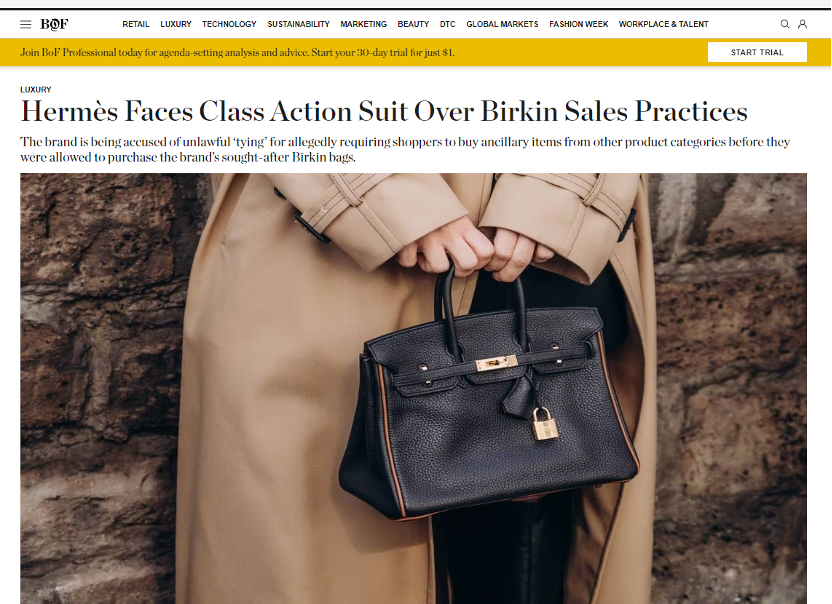This screenshot has width=832, height=604.
Task: Open the Birkin bag article image
Action: click(413, 388)
